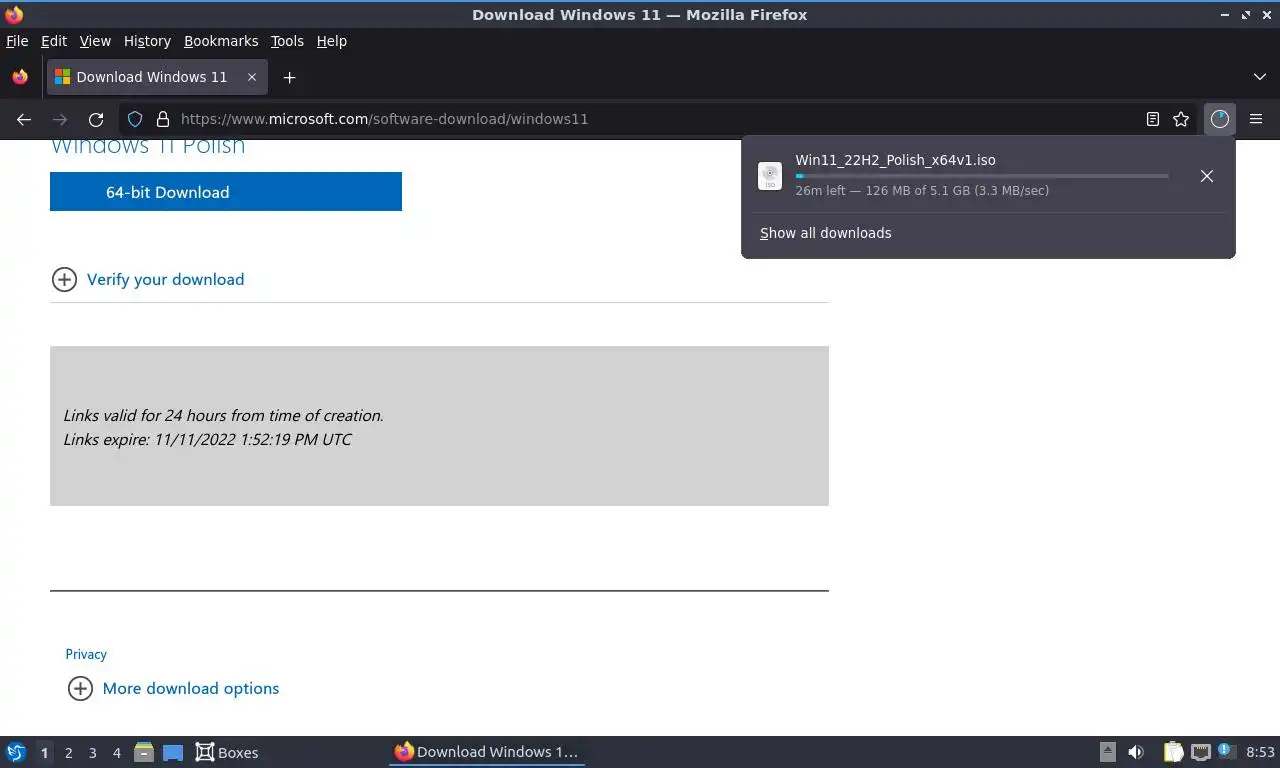
Task: Switch to workspace 4
Action: point(116,752)
